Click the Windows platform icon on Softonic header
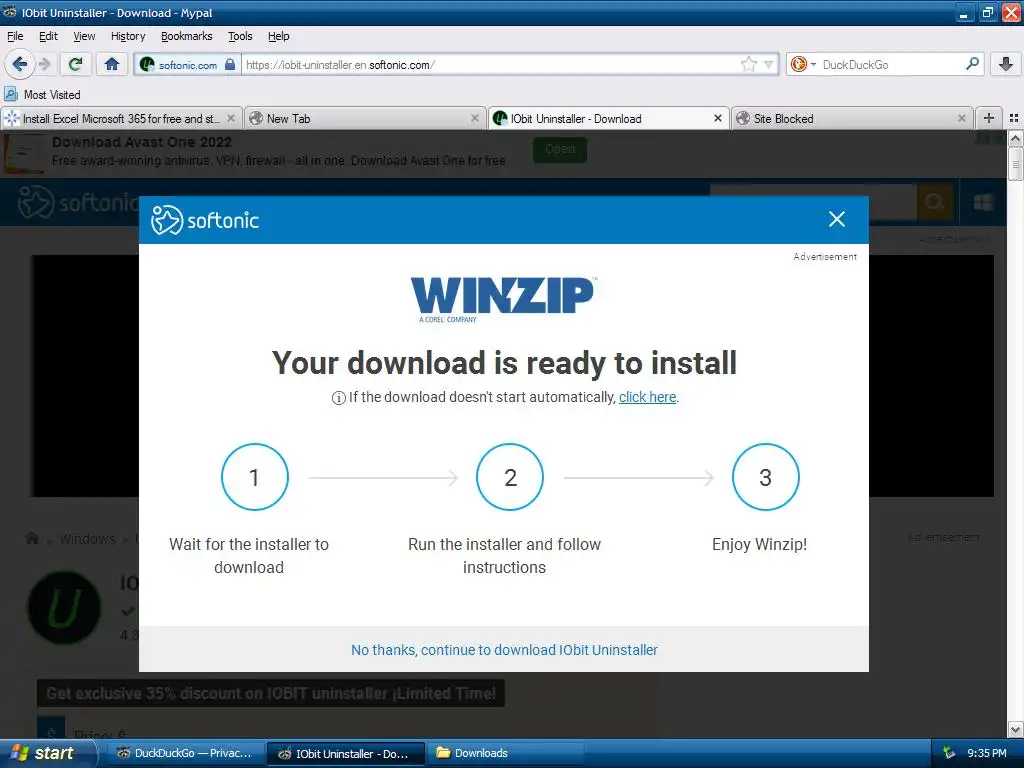Screen dimensions: 1024x768 tap(984, 202)
